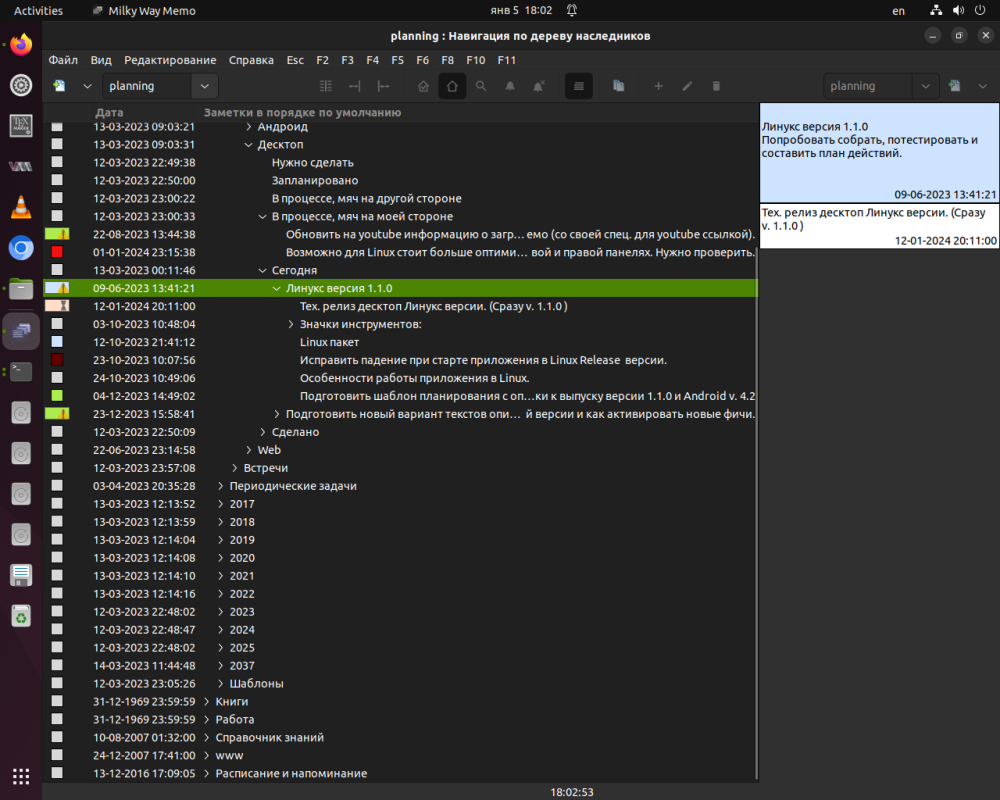Click the bell reminder icon
1000x800 pixels.
tap(510, 86)
